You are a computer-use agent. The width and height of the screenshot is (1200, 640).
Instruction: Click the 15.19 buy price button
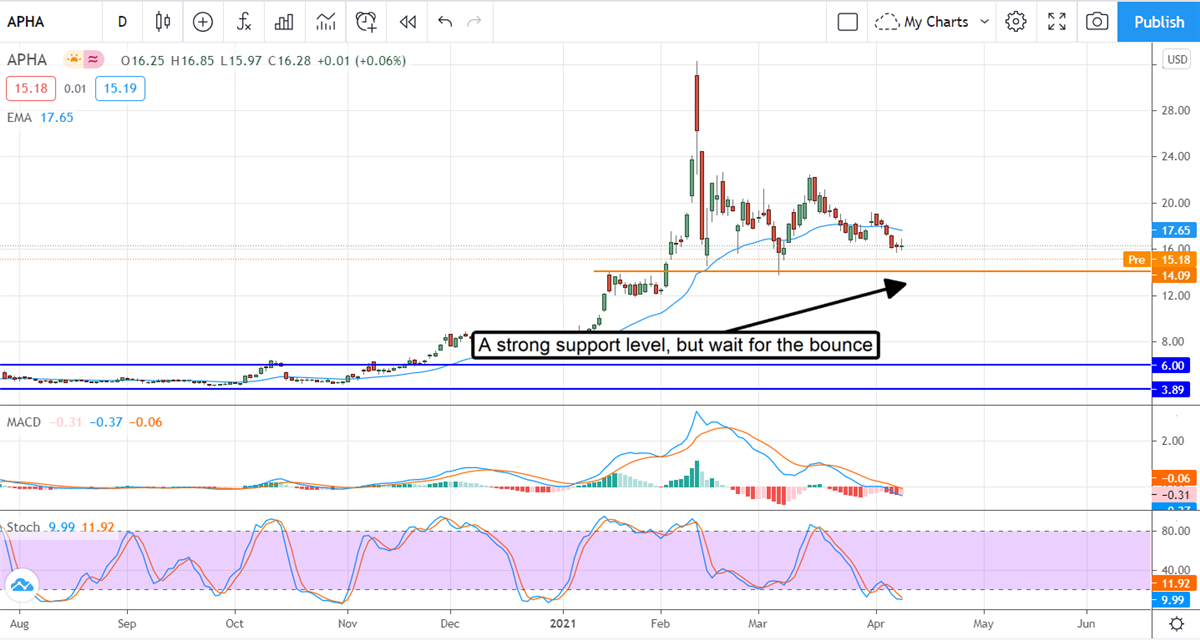(x=120, y=89)
